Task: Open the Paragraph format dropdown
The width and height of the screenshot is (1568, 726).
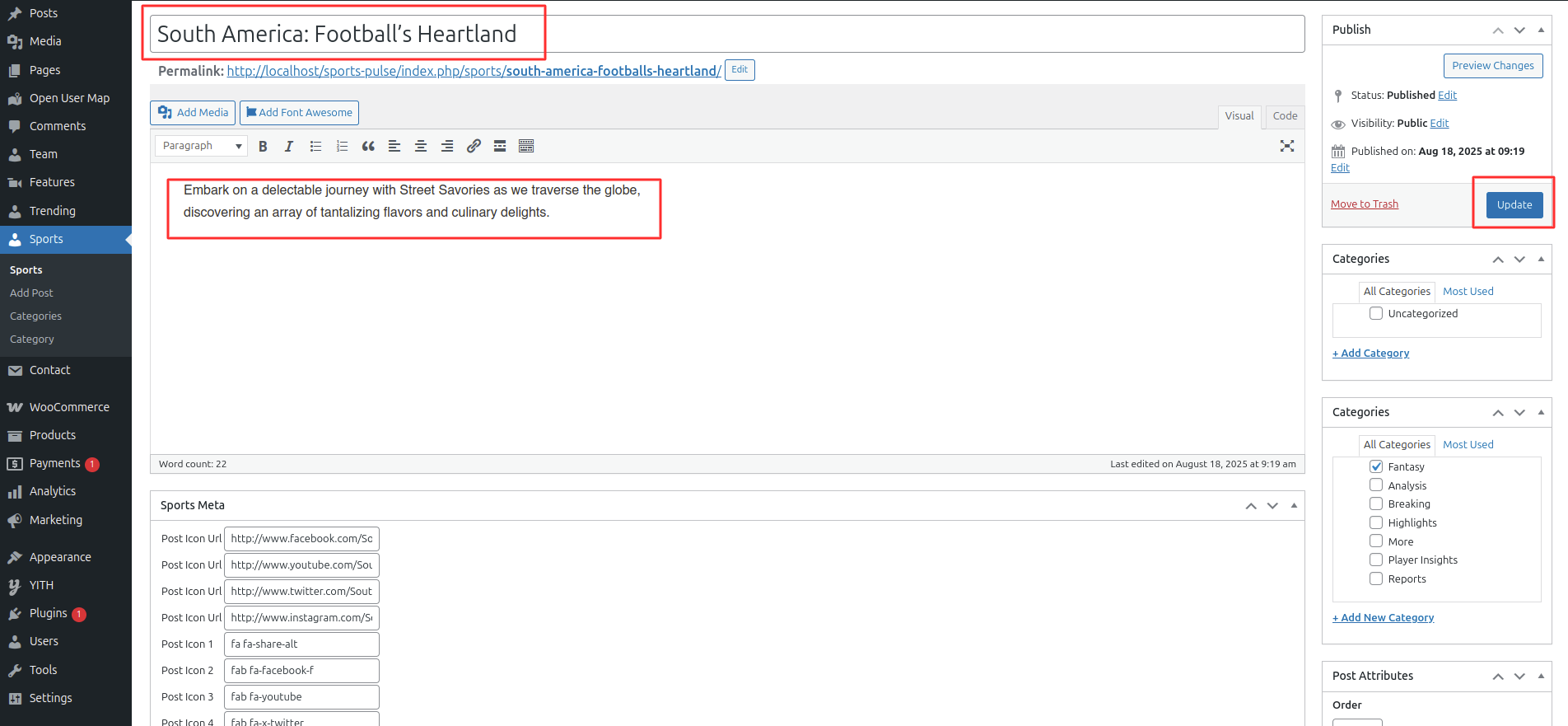Action: coord(202,146)
